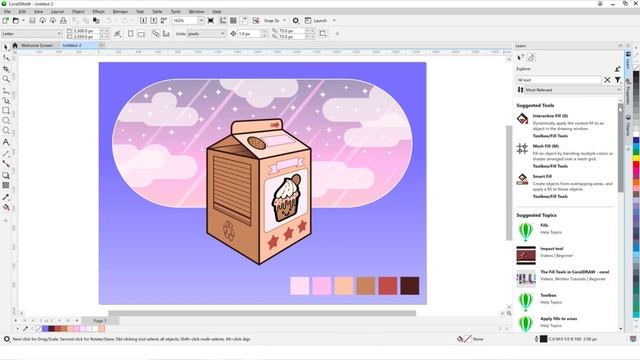This screenshot has width=640, height=360.
Task: Select landscape page orientation
Action: point(141,34)
